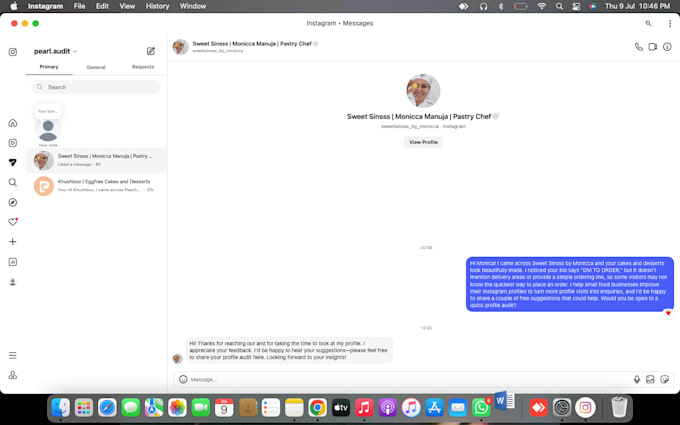Click sent blue message bubble
This screenshot has height=425, width=680.
click(570, 284)
